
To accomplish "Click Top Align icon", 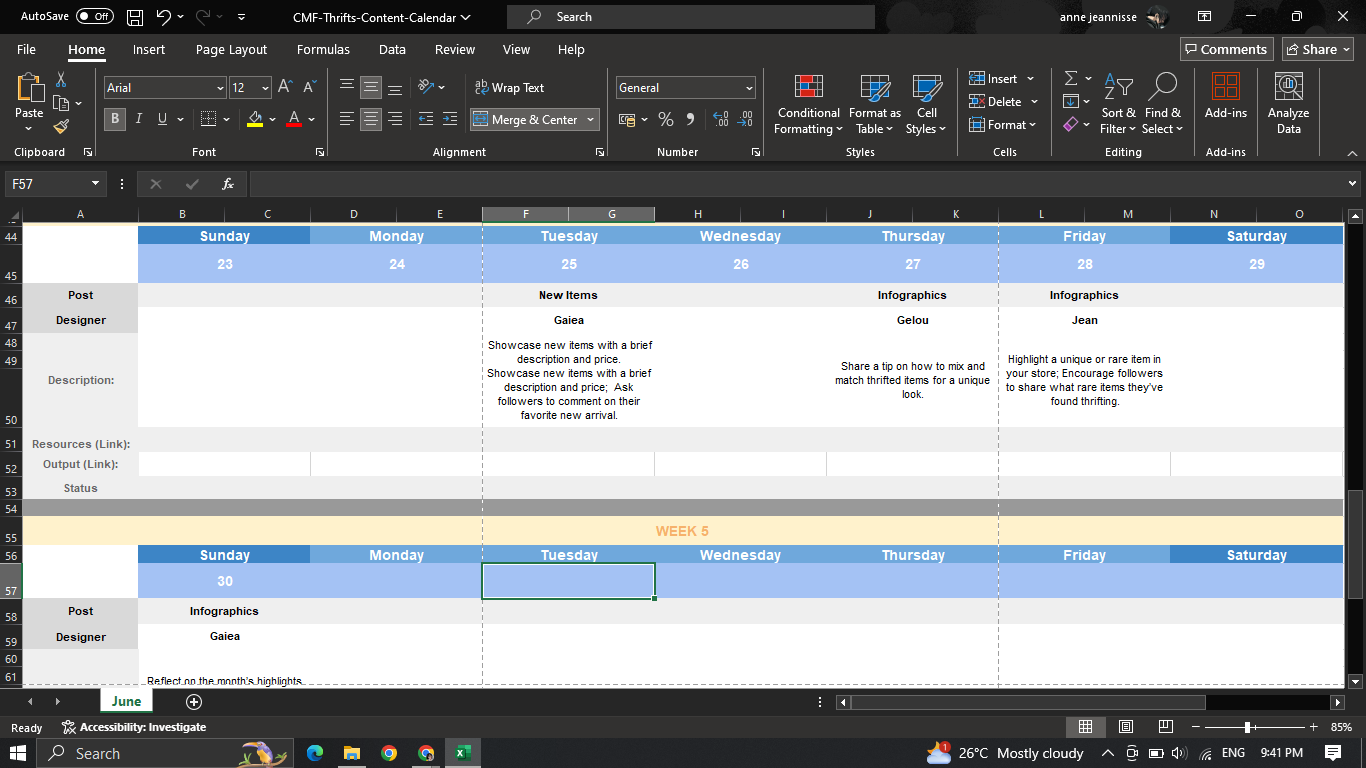I will (x=347, y=88).
